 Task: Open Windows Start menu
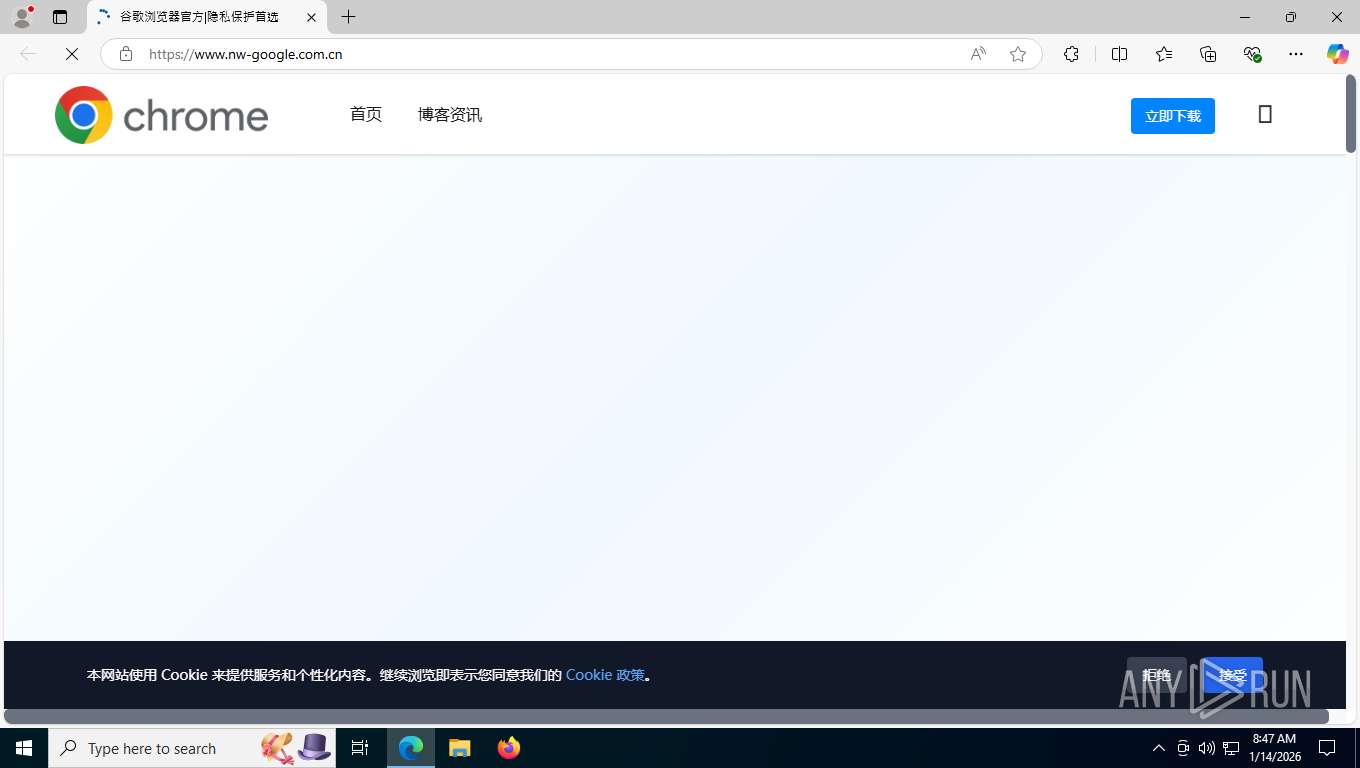[x=24, y=748]
